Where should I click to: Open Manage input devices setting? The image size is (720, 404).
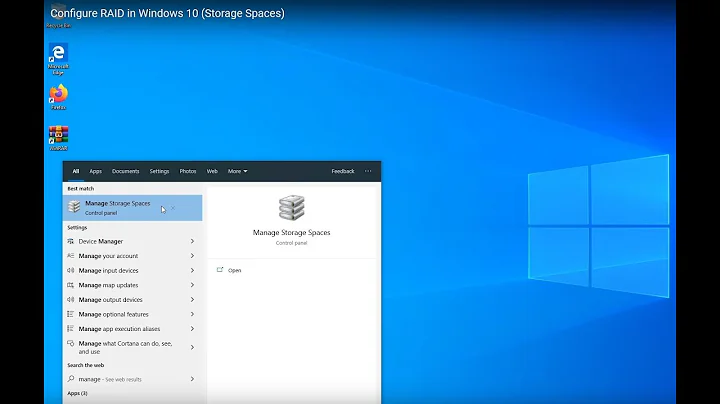coord(108,270)
